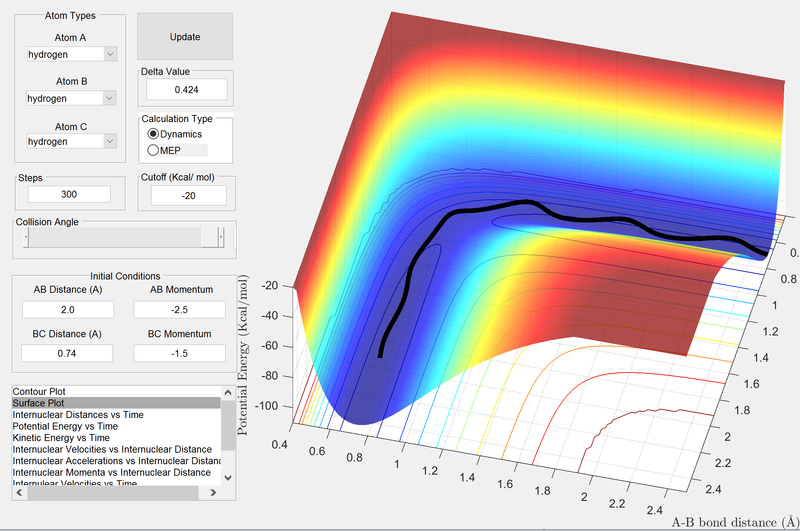This screenshot has width=800, height=531.
Task: Click the Delta Value input field
Action: [x=186, y=90]
